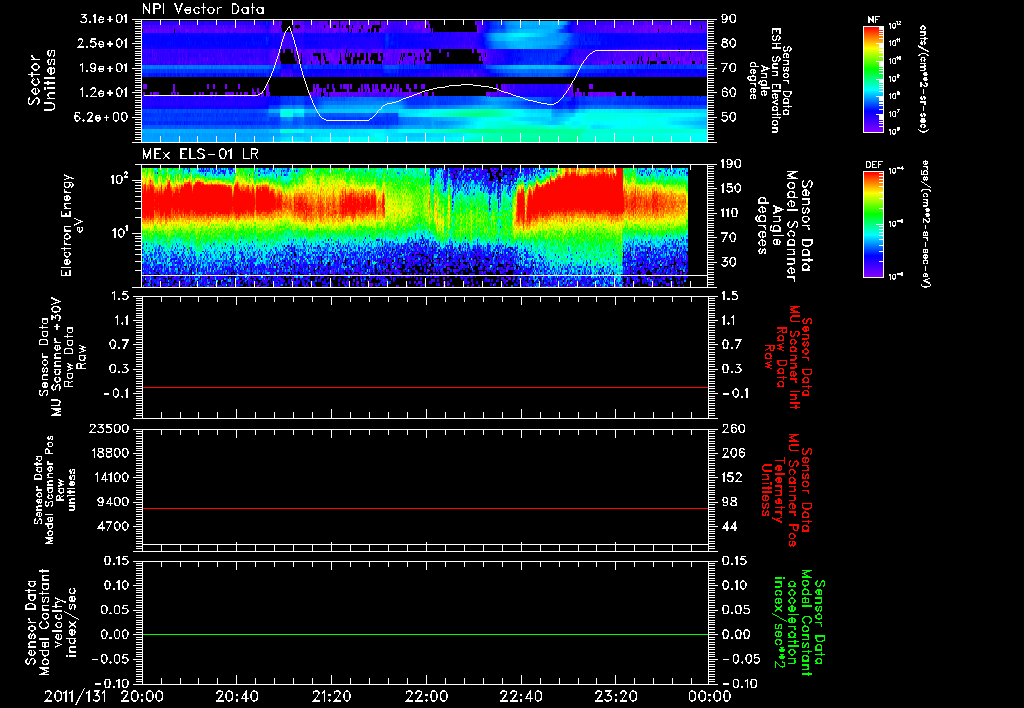Click the "98" telemetry axis tick
This screenshot has height=708, width=1024.
(729, 502)
